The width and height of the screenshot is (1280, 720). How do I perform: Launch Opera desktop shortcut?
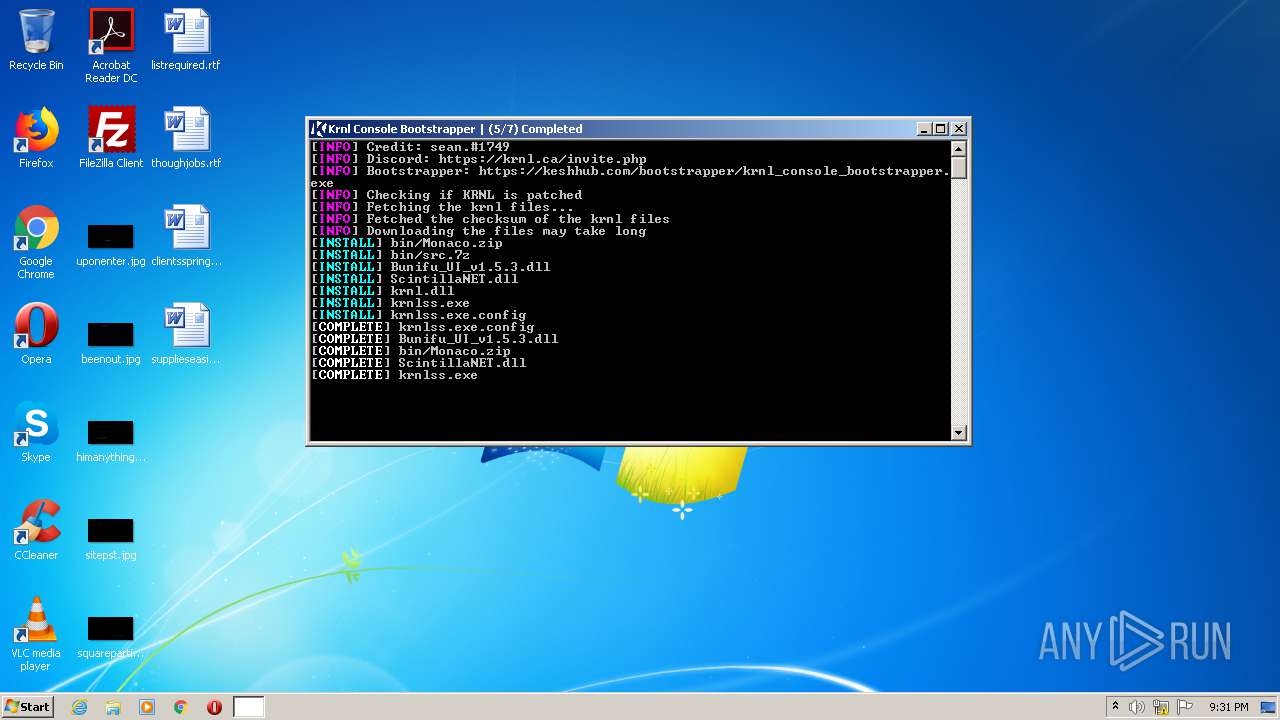(x=36, y=334)
